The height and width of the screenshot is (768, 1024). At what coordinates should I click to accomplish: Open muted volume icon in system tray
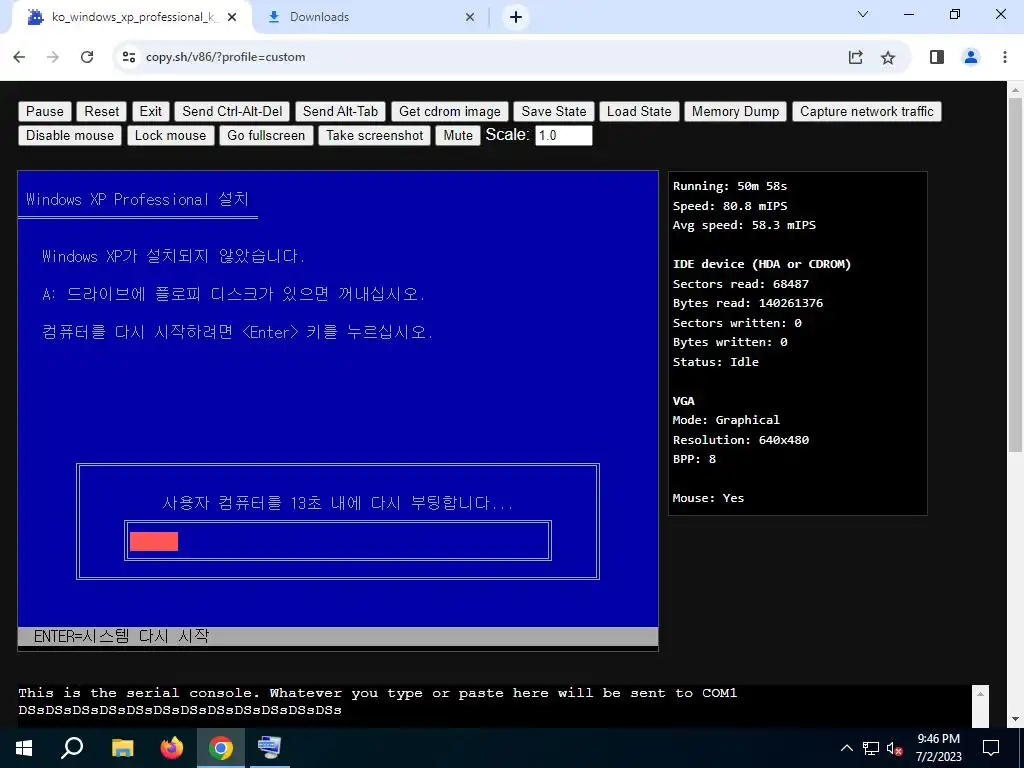click(894, 748)
